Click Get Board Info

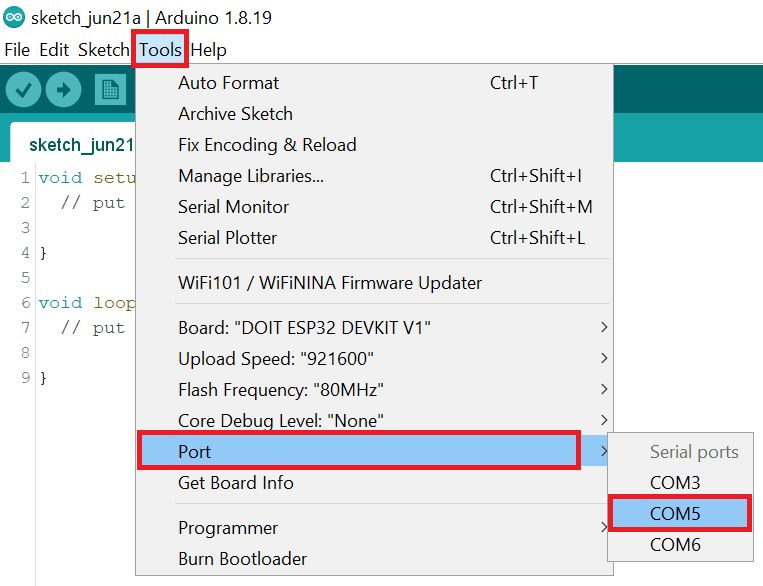236,483
